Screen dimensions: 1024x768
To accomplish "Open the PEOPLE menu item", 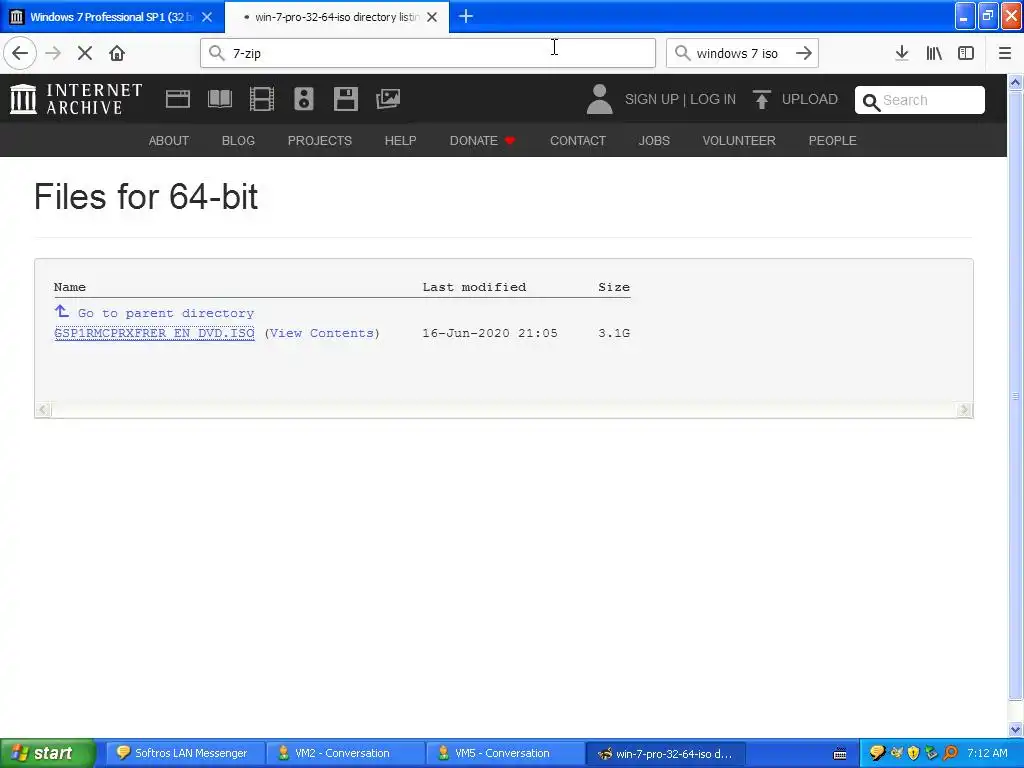I will [x=833, y=140].
